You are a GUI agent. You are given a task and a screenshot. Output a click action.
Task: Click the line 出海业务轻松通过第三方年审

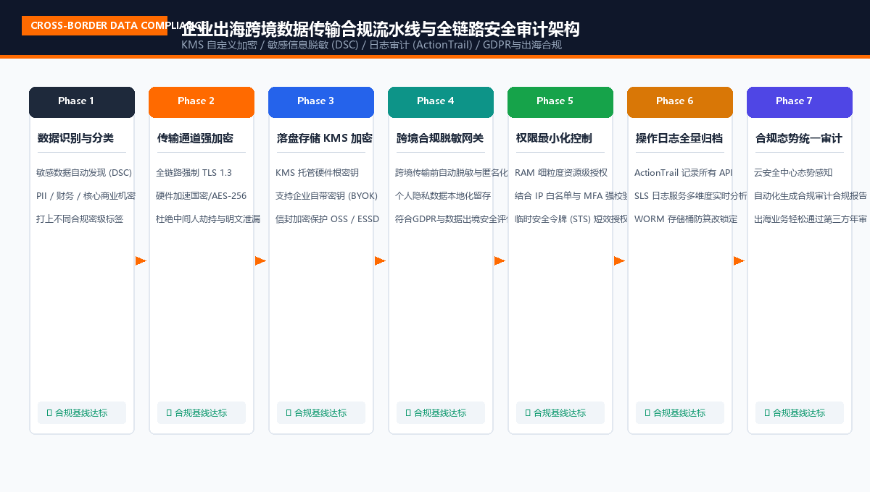810,219
